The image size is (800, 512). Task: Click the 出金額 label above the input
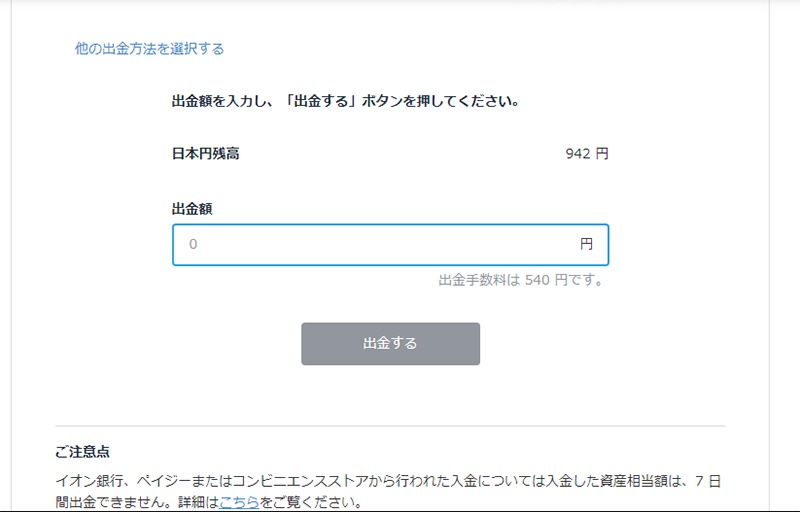(192, 209)
